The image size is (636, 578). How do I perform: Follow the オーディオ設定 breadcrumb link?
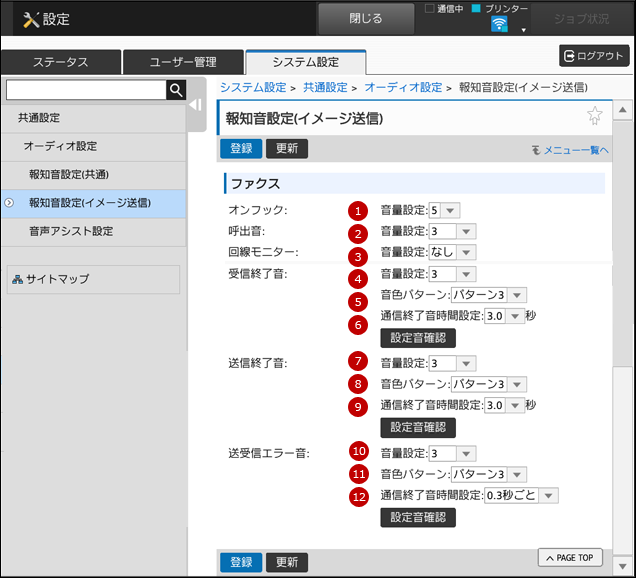[x=403, y=87]
